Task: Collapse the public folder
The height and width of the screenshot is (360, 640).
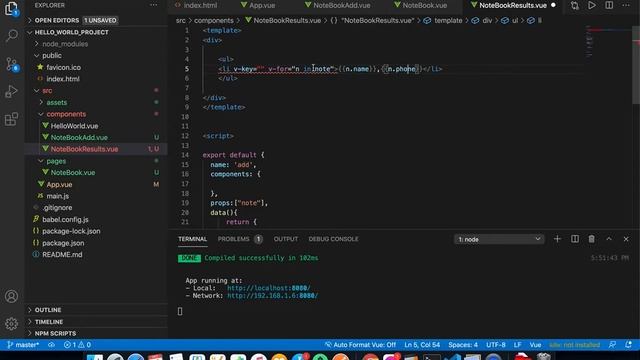Action: pyautogui.click(x=52, y=56)
